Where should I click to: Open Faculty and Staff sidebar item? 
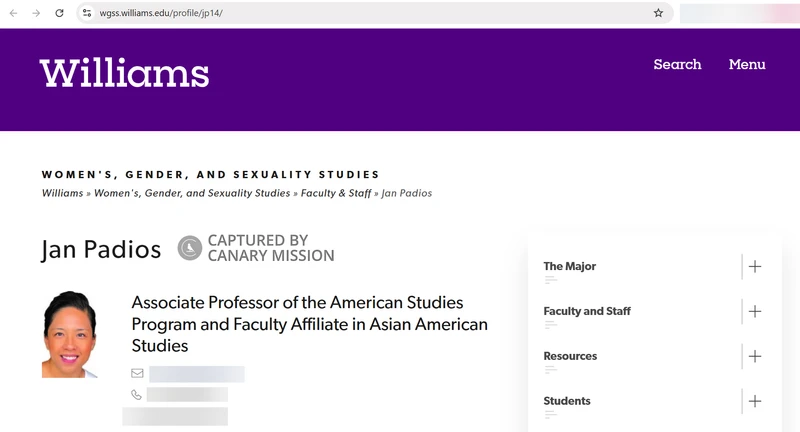click(587, 311)
